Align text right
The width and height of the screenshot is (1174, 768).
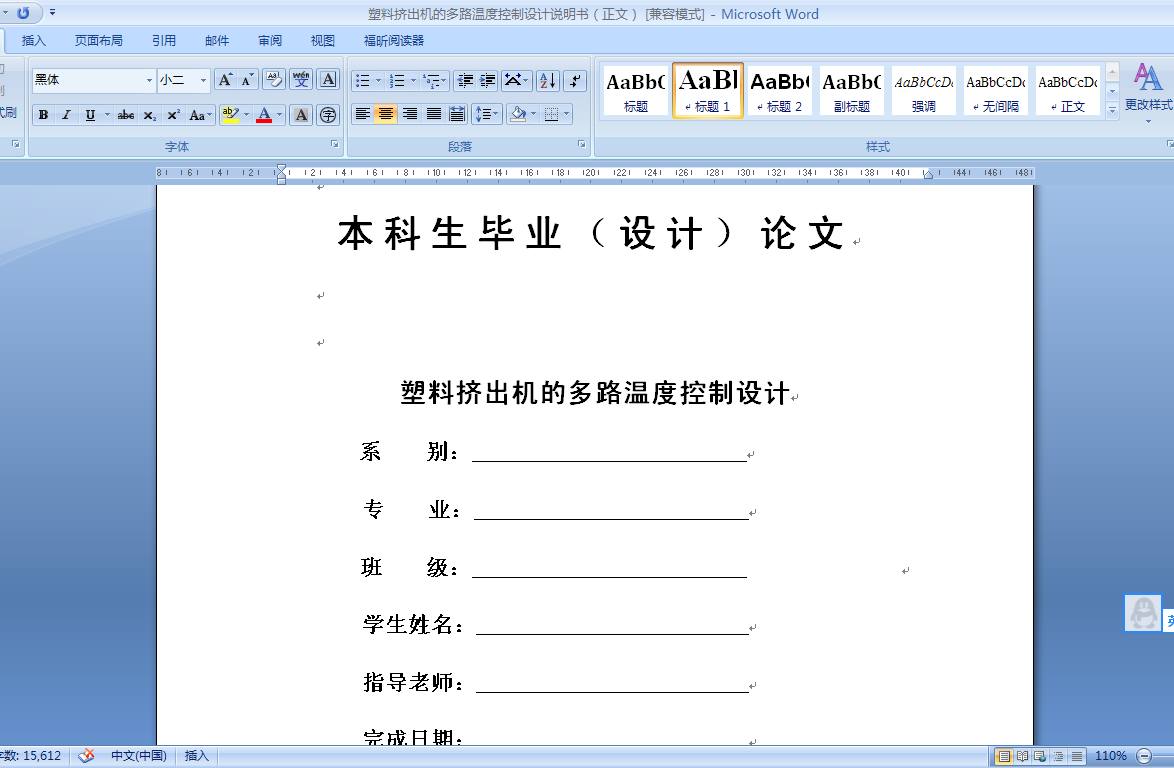[x=410, y=114]
